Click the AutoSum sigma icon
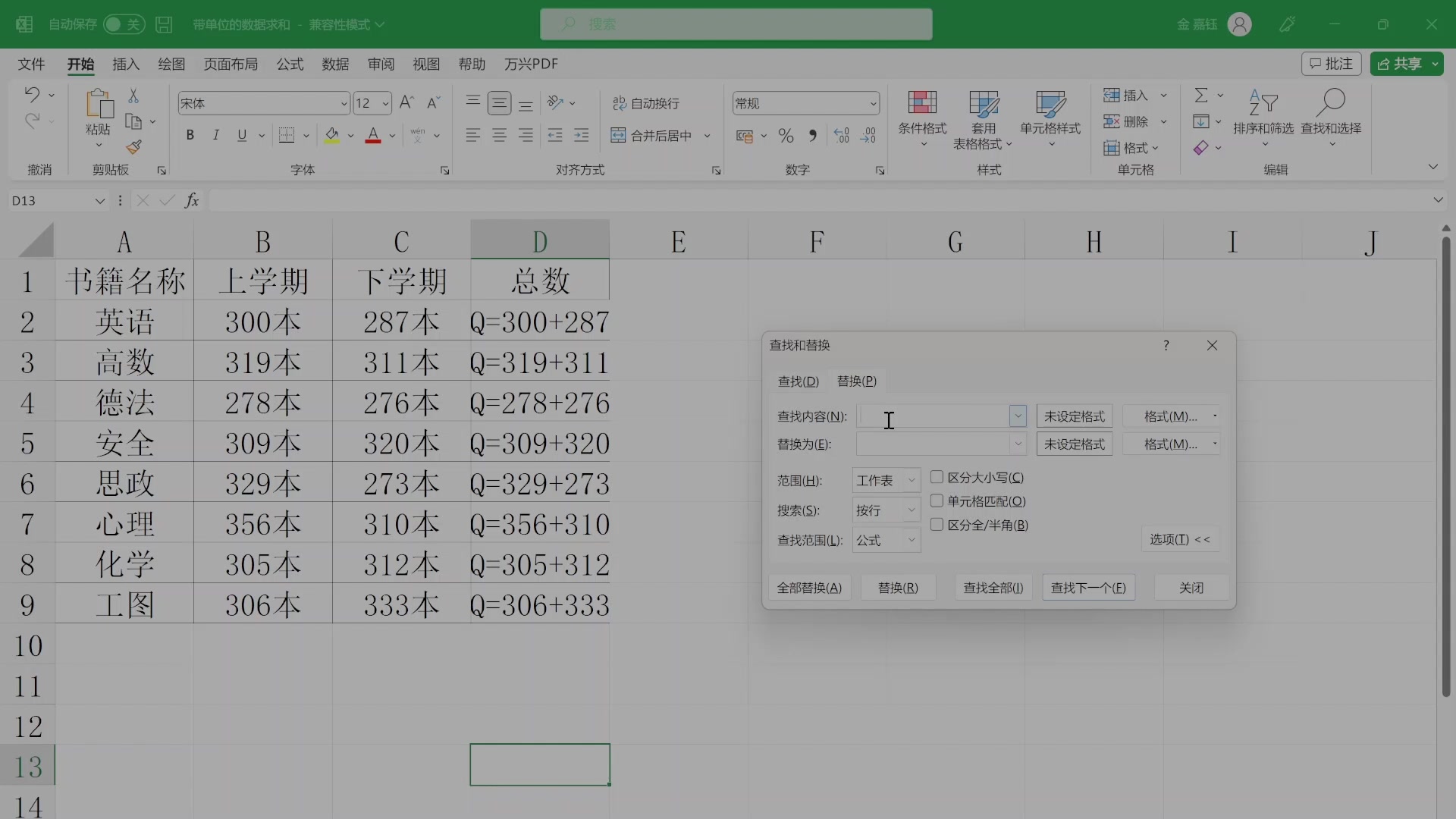The image size is (1456, 819). point(1201,96)
